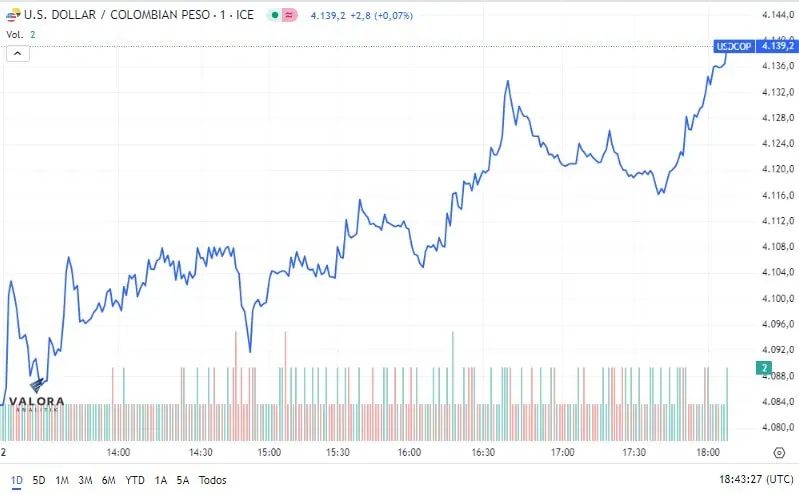Click the USDCOP price label tag
The height and width of the screenshot is (494, 799).
click(x=734, y=46)
